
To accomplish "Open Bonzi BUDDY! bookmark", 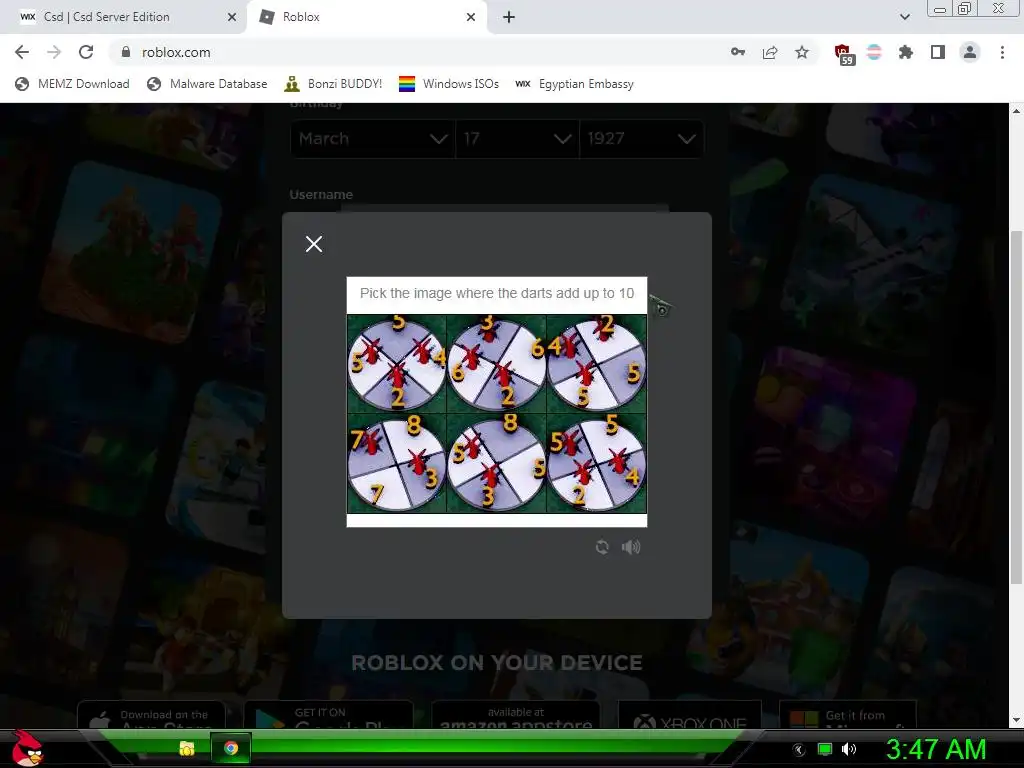I will point(333,84).
